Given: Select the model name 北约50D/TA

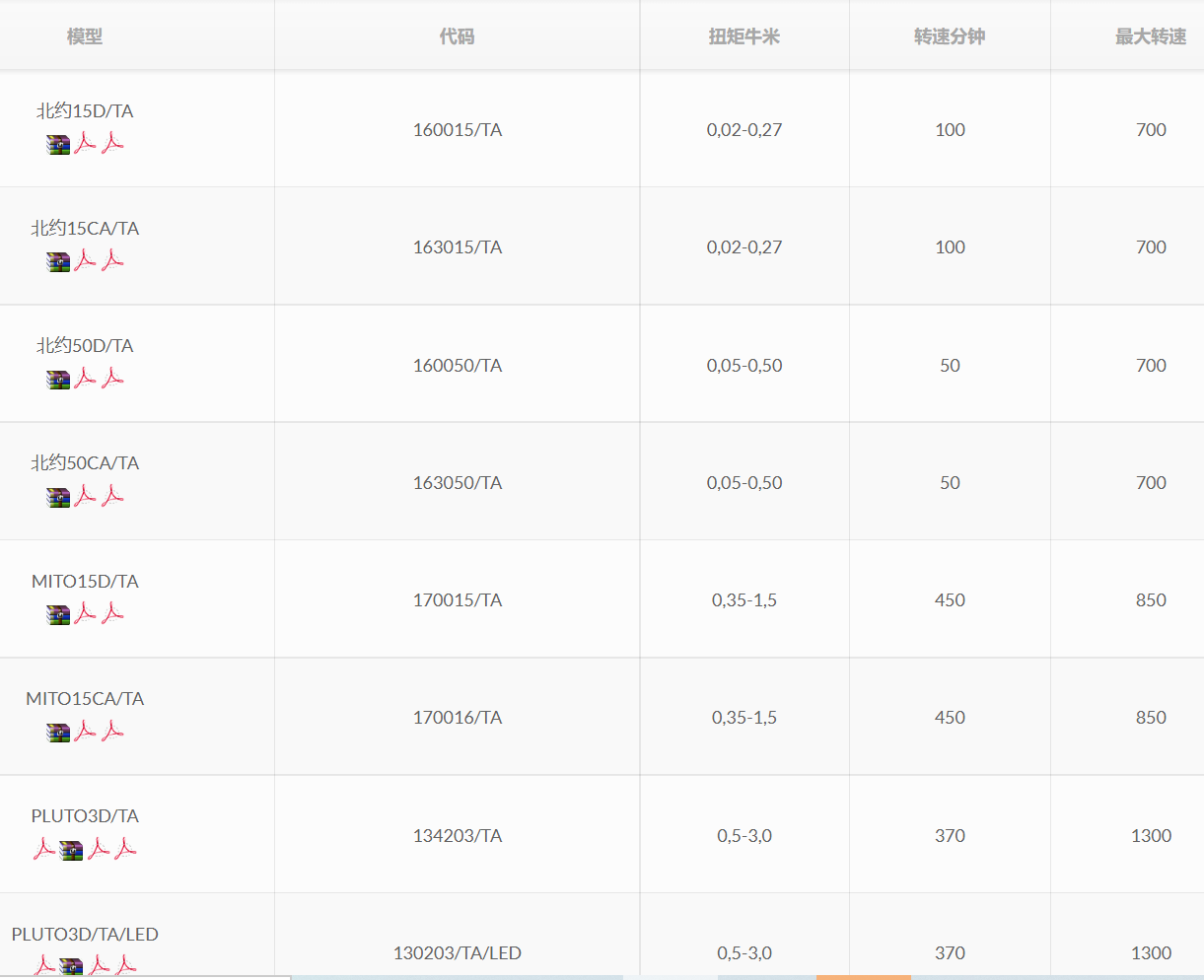Looking at the screenshot, I should [x=85, y=346].
